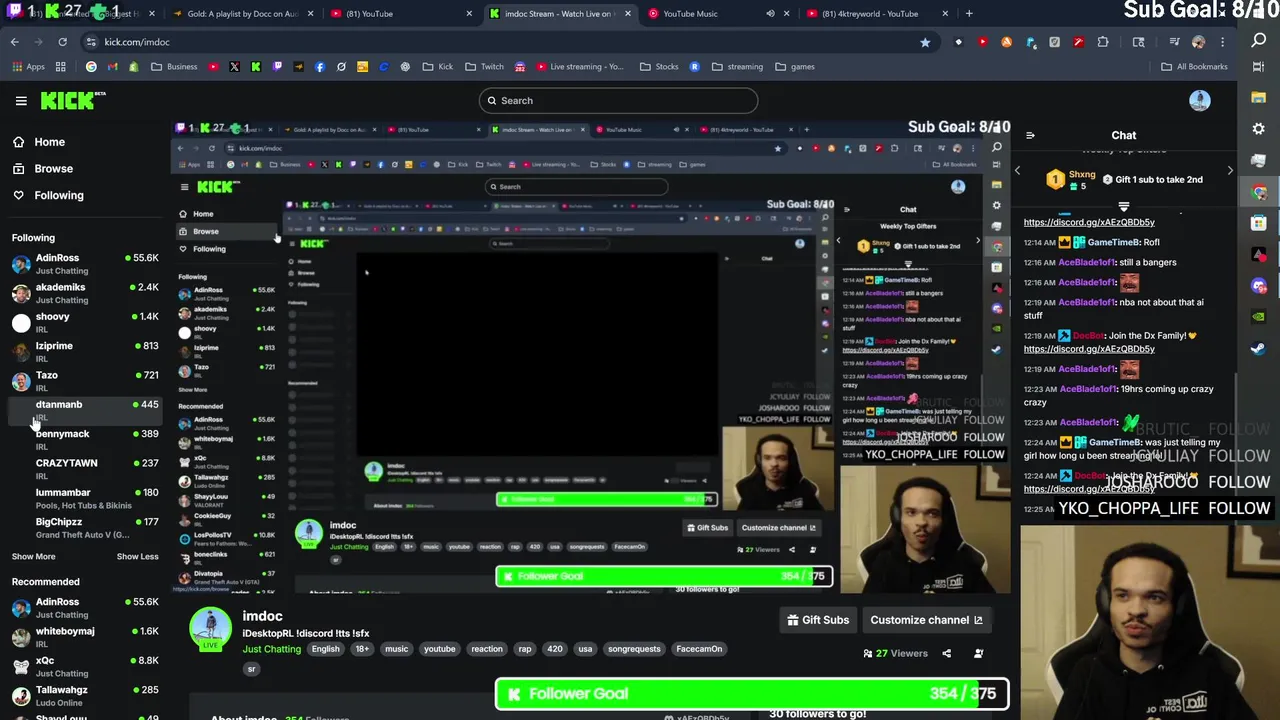
Task: Click the user settings icon next to share
Action: [x=979, y=653]
